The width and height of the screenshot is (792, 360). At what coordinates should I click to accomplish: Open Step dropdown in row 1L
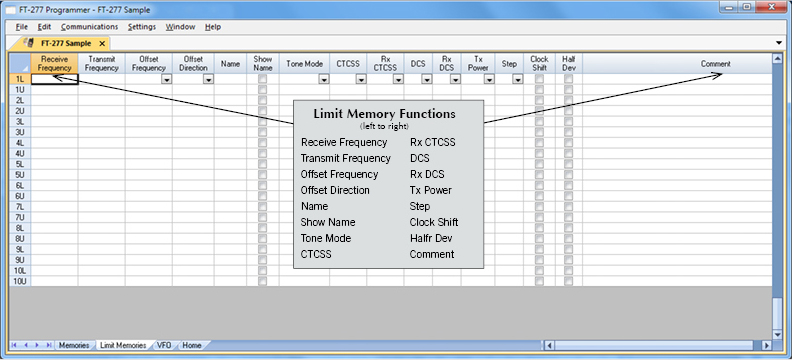518,79
